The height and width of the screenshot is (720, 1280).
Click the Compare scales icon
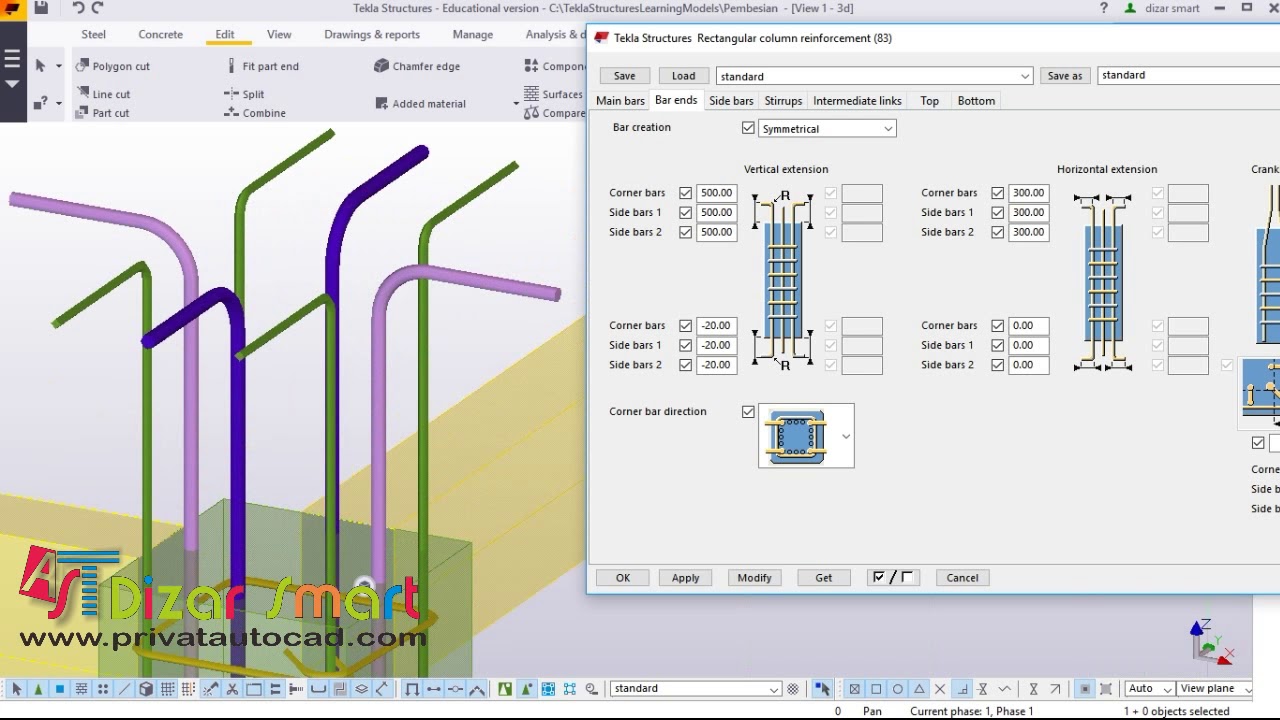(532, 113)
